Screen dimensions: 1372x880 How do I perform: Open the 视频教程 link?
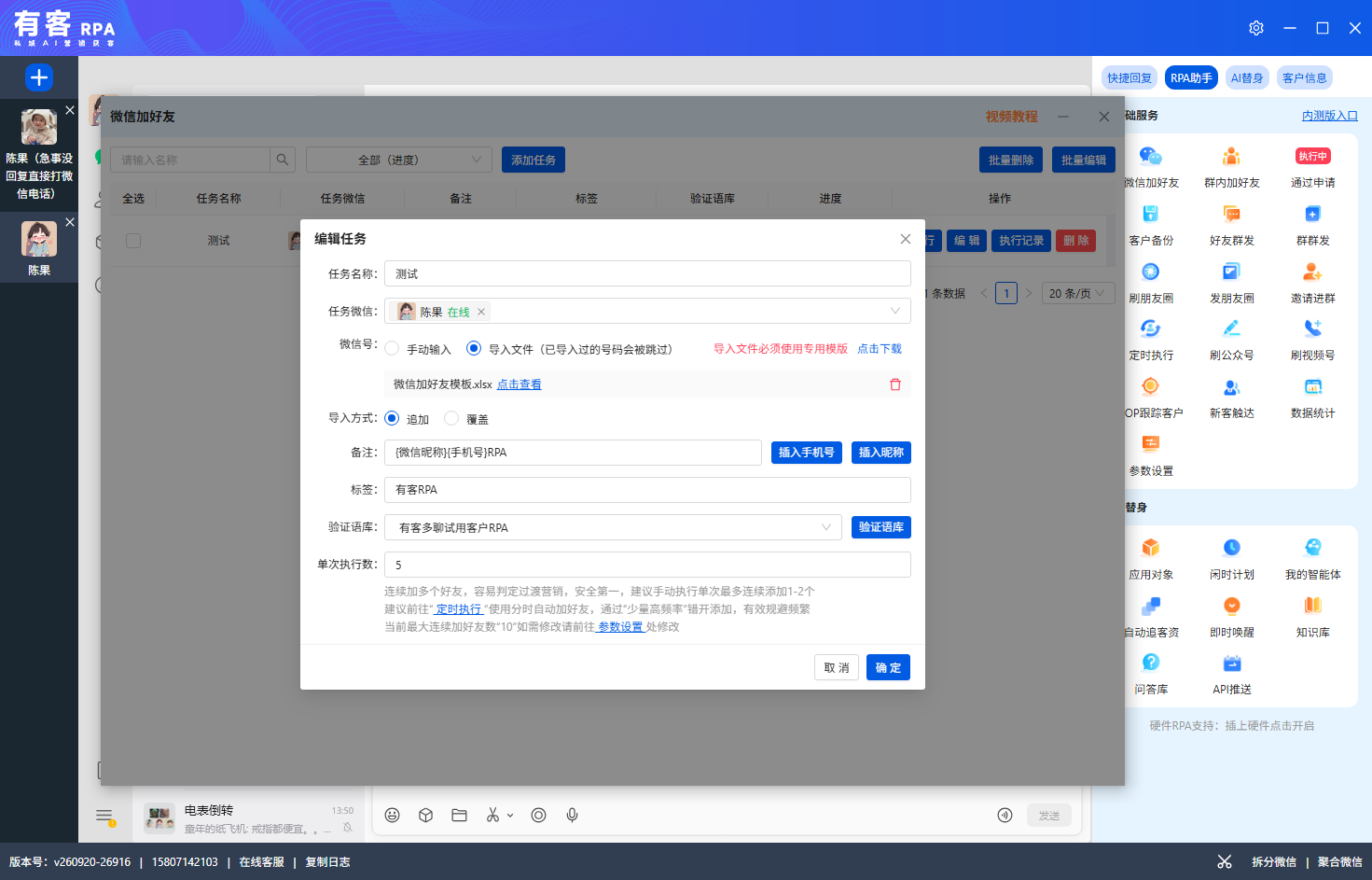[x=1012, y=117]
